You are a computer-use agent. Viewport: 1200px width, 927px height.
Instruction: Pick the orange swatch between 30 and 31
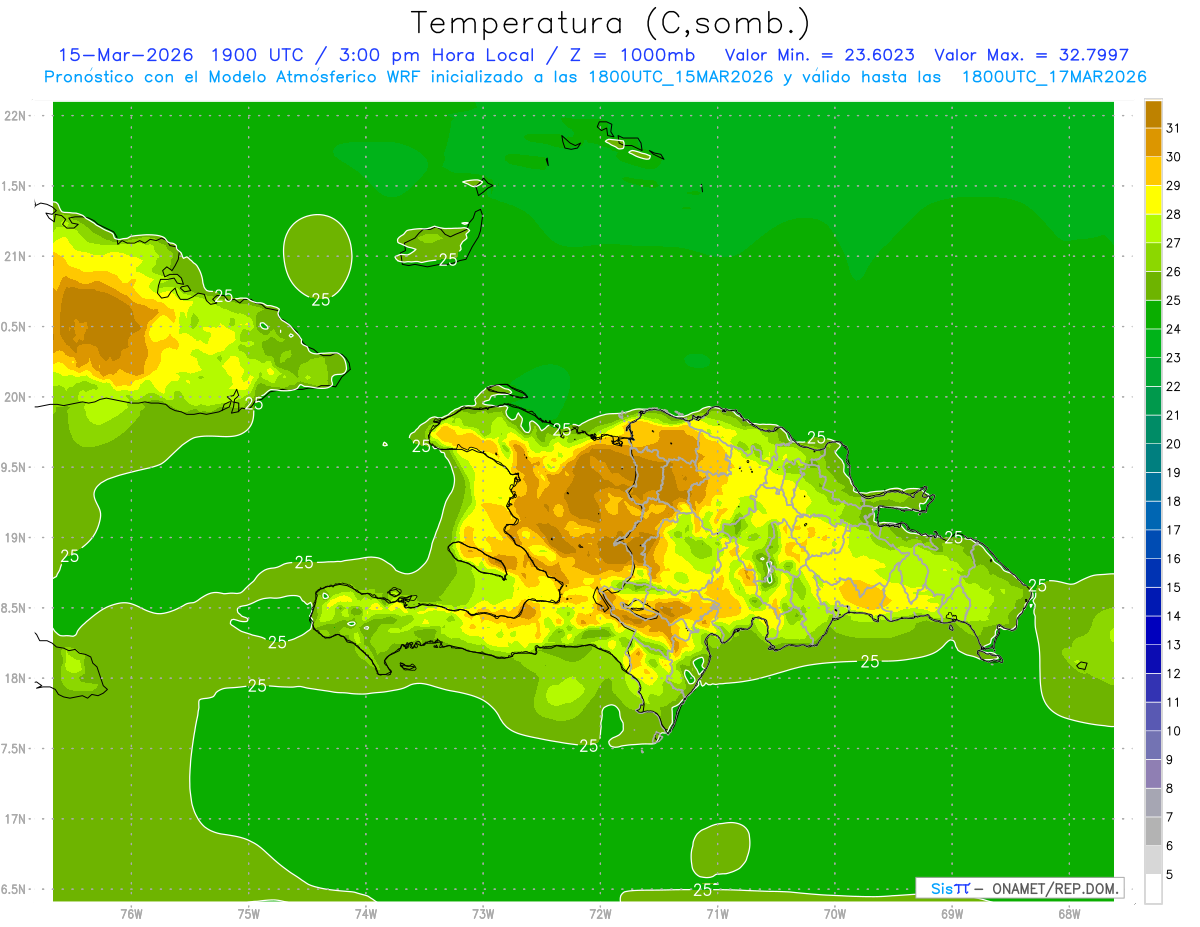tap(1153, 142)
